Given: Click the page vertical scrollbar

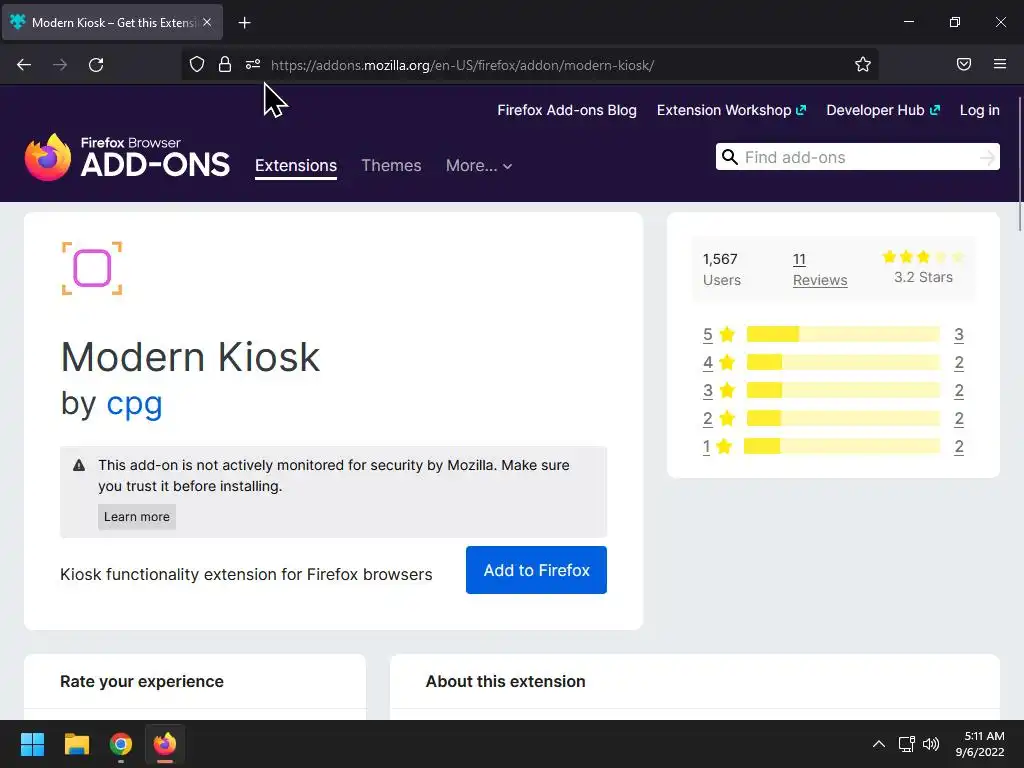Looking at the screenshot, I should point(1020,163).
